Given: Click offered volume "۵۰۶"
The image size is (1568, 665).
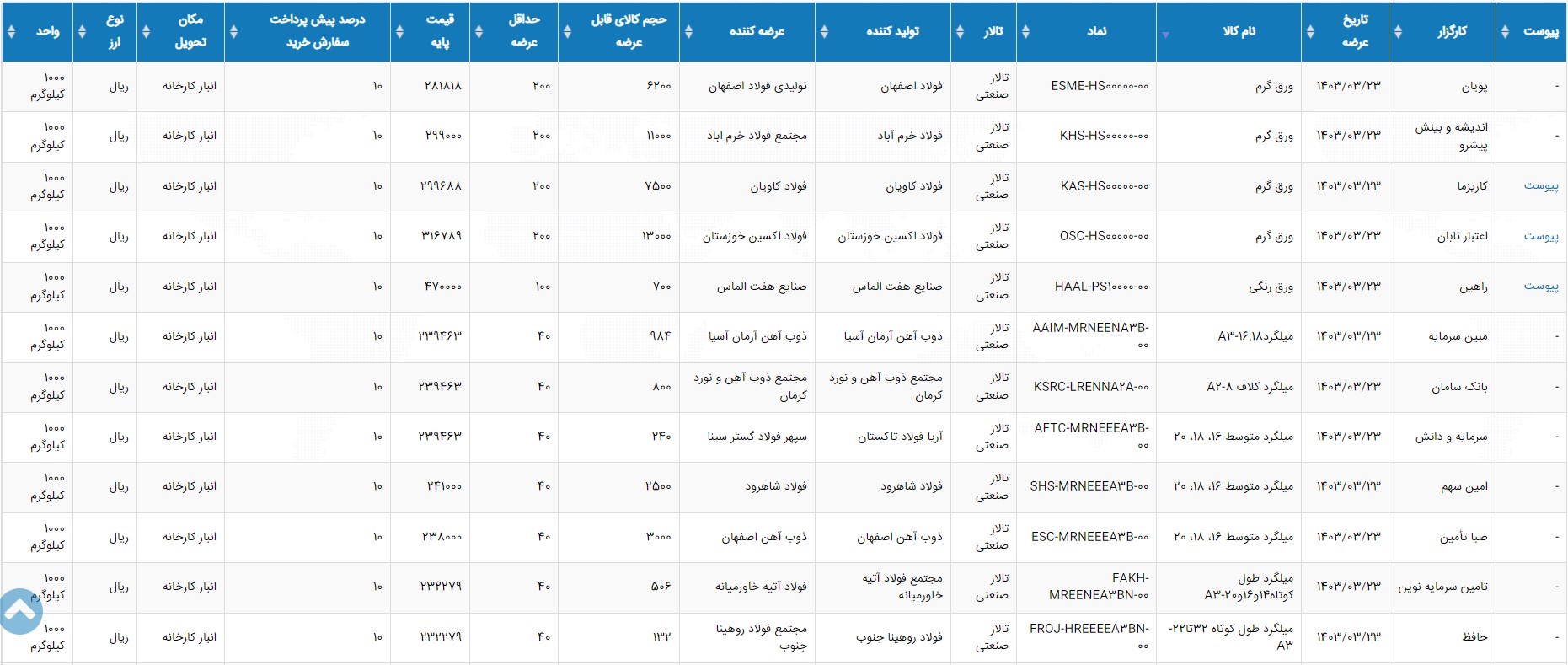Looking at the screenshot, I should coord(661,587).
